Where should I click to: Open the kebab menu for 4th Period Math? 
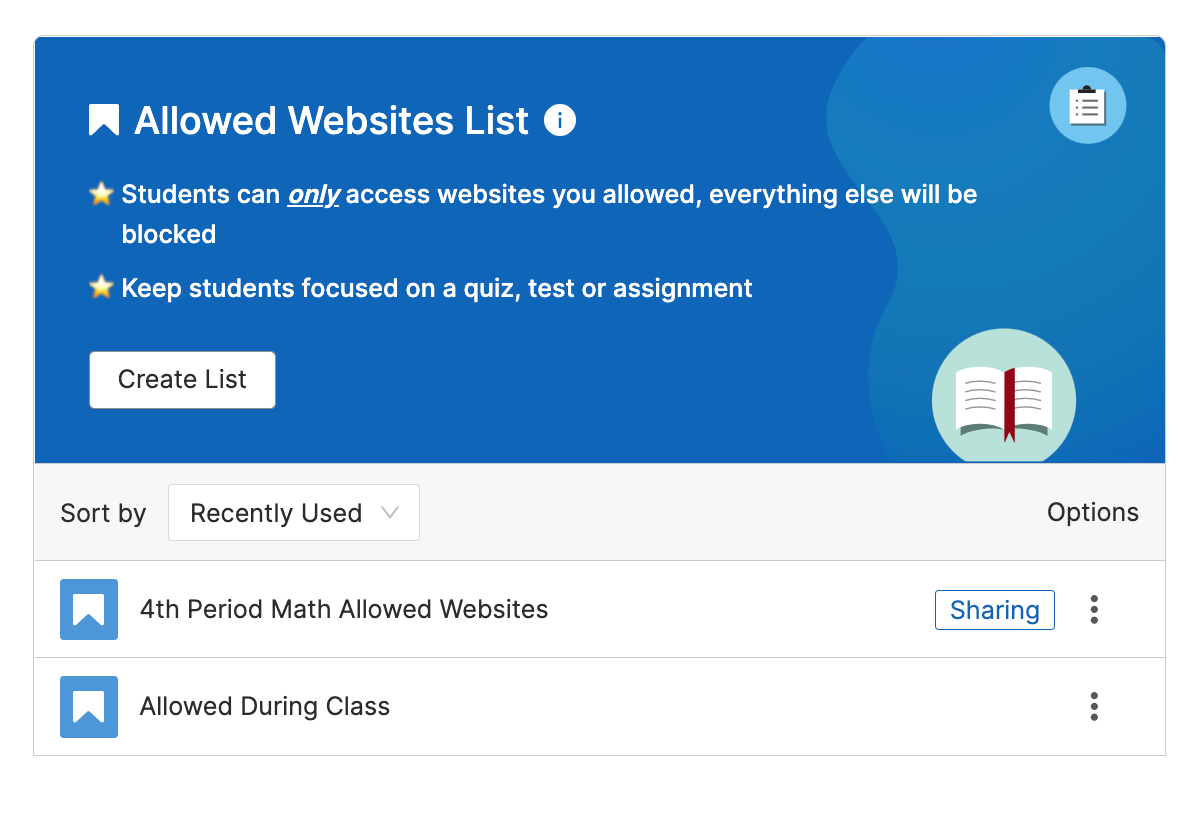pos(1094,609)
